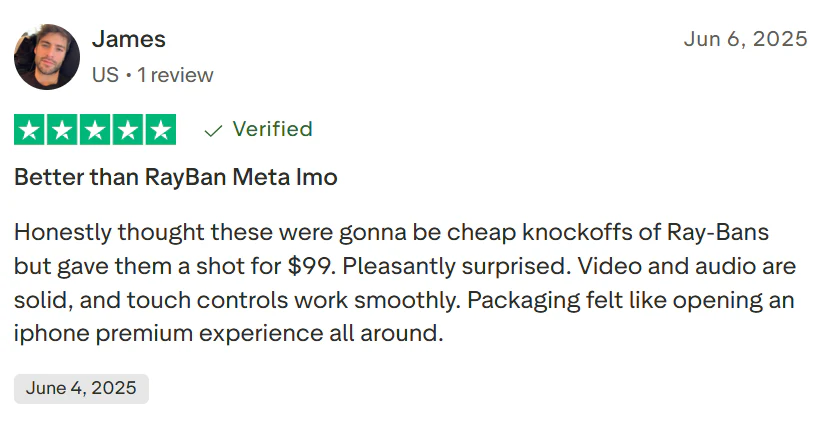This screenshot has height=425, width=826.
Task: Open the "Better than RayBan Meta Imo" title
Action: [176, 178]
